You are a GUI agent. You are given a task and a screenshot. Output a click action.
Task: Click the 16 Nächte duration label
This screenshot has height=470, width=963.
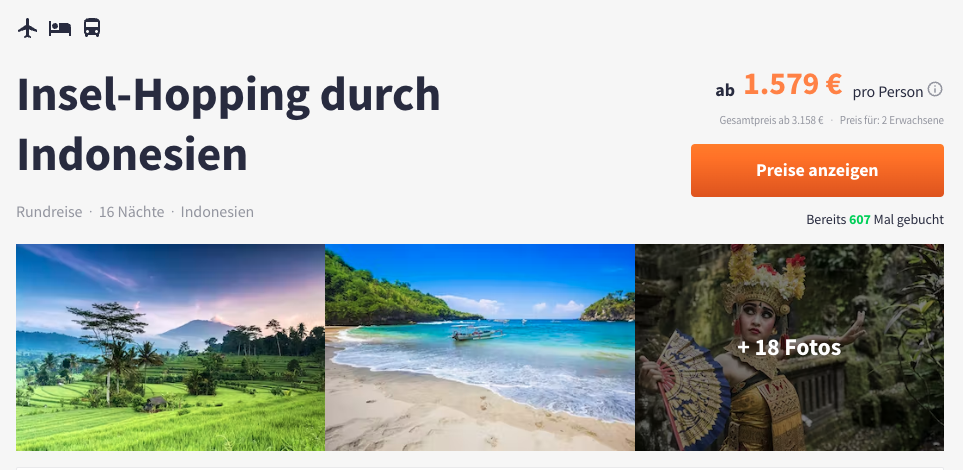(x=131, y=212)
